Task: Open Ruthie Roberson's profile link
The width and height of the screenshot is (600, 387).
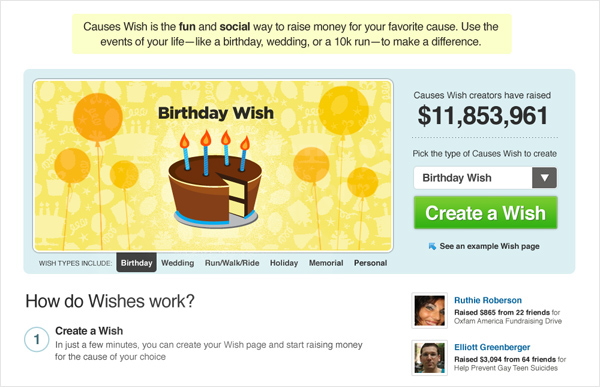Action: click(488, 300)
